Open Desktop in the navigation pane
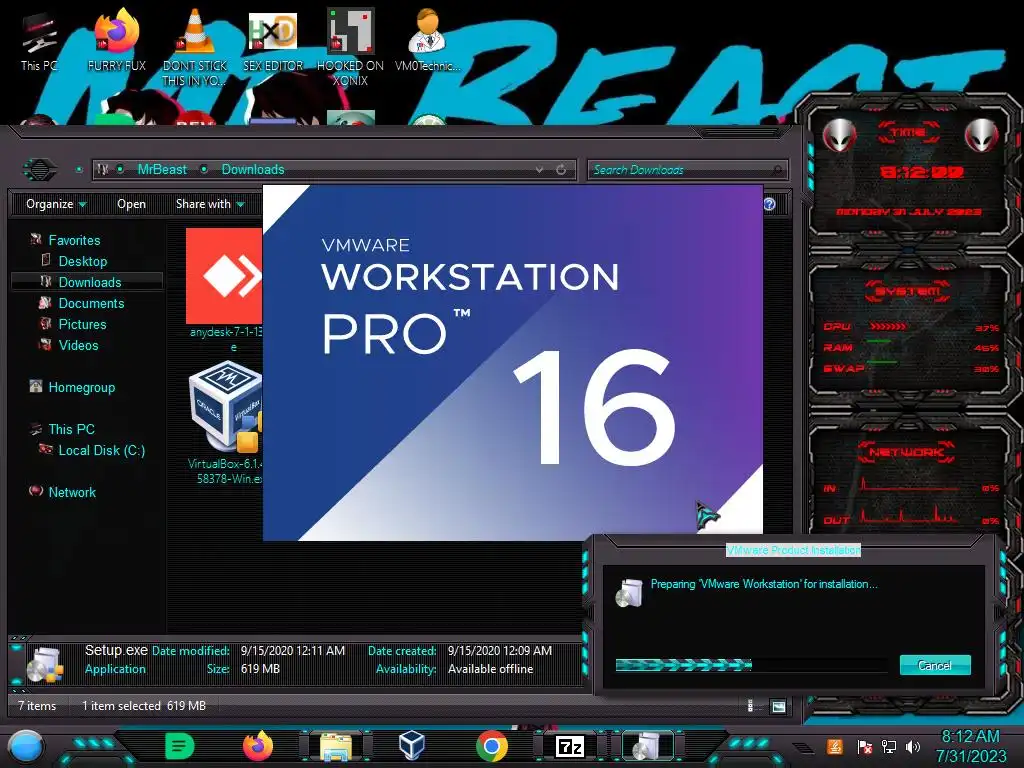The height and width of the screenshot is (768, 1024). [x=82, y=261]
